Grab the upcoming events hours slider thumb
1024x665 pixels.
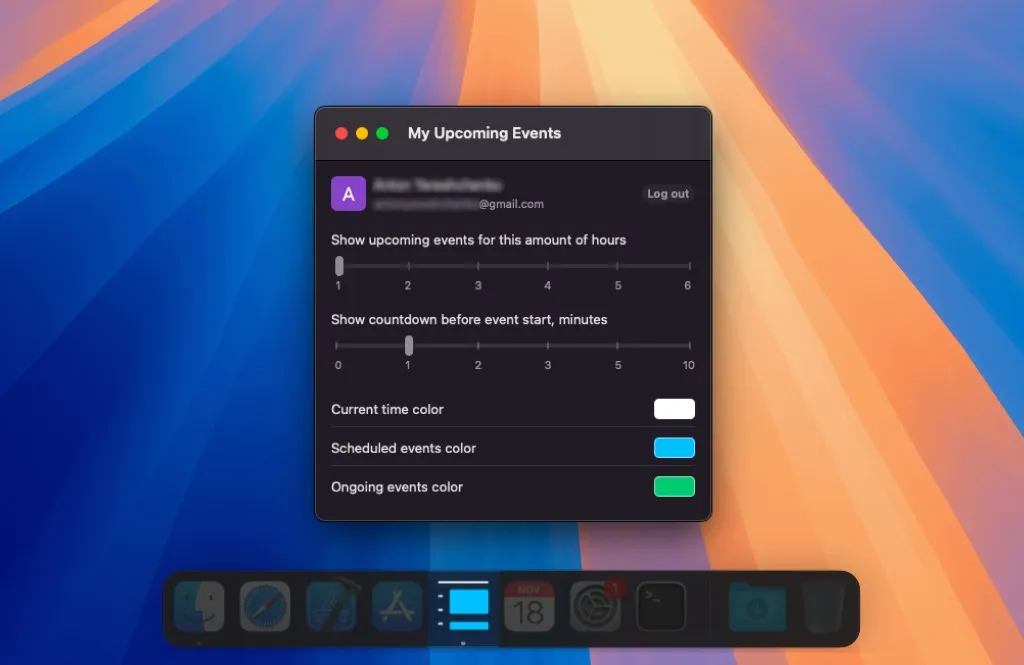tap(339, 266)
